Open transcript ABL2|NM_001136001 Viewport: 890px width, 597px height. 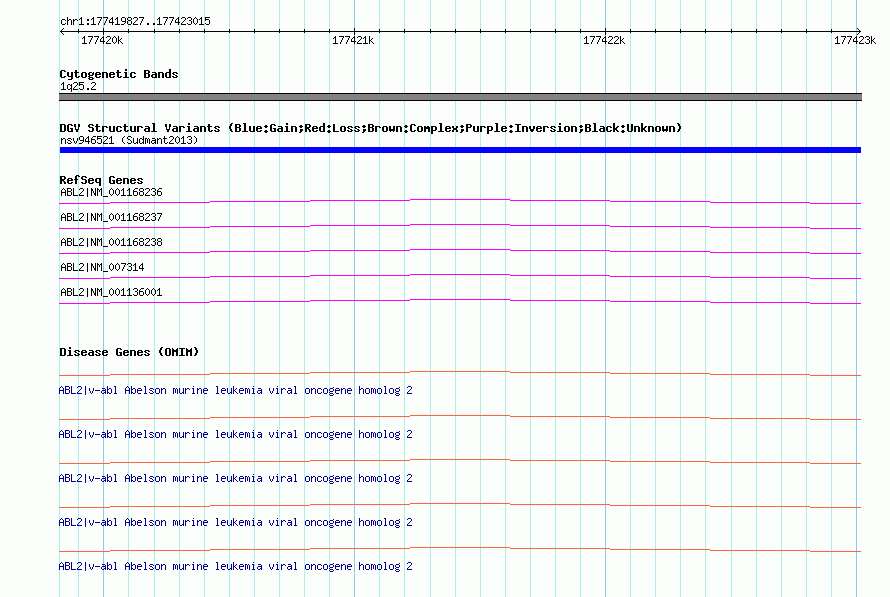[x=111, y=292]
